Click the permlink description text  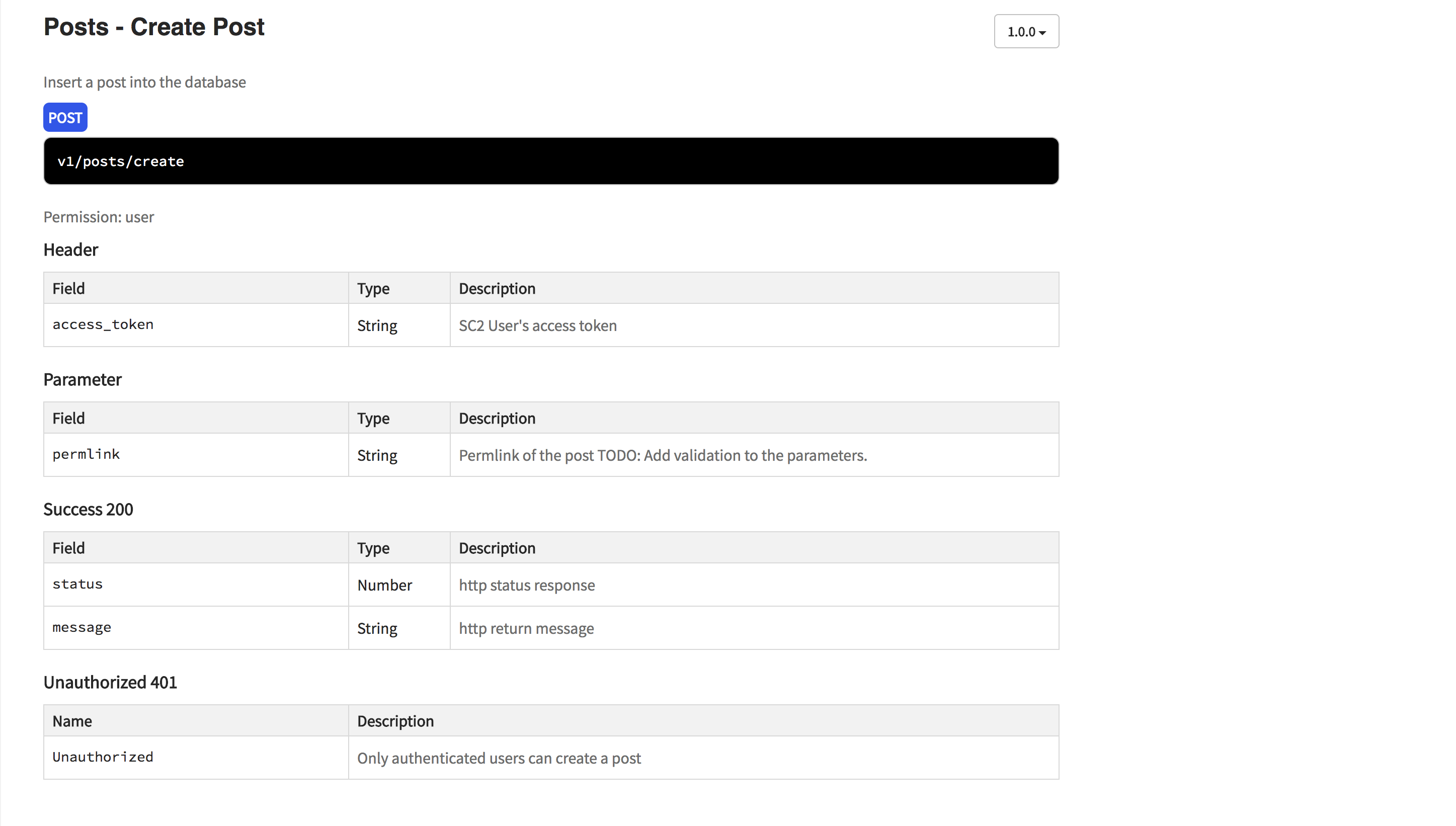pyautogui.click(x=663, y=456)
